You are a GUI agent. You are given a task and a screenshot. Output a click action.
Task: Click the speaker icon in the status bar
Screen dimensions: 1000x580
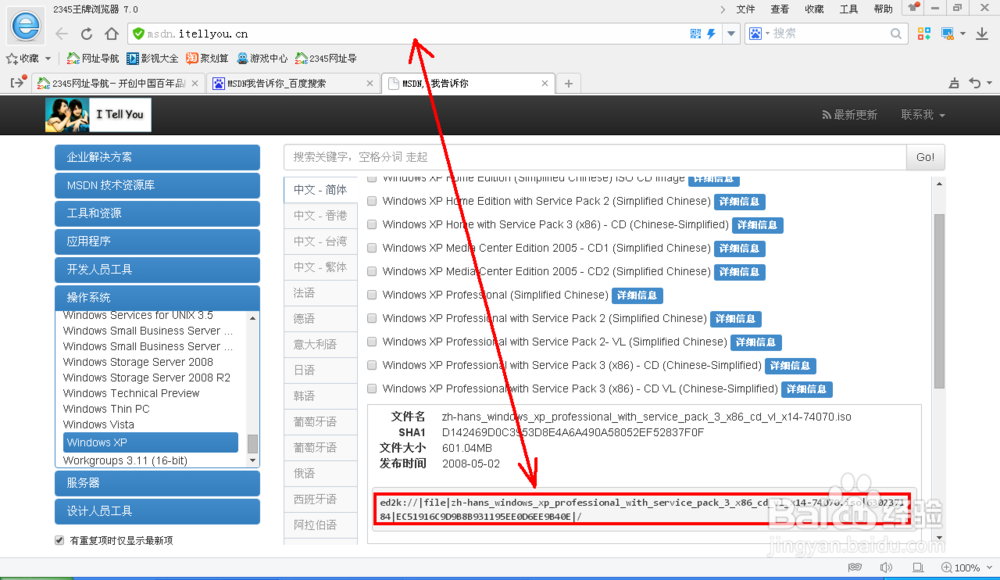(886, 568)
